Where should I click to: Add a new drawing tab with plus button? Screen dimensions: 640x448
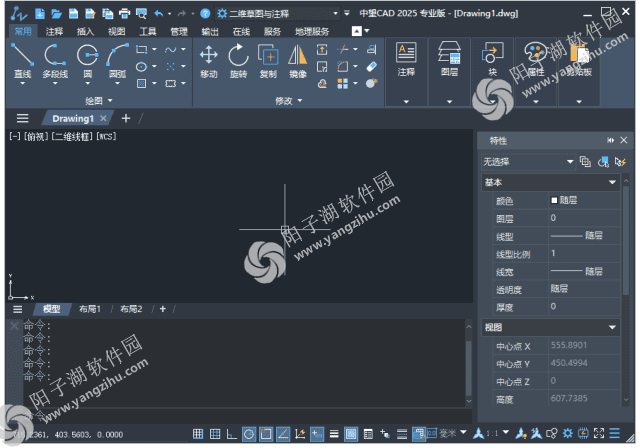coord(126,118)
